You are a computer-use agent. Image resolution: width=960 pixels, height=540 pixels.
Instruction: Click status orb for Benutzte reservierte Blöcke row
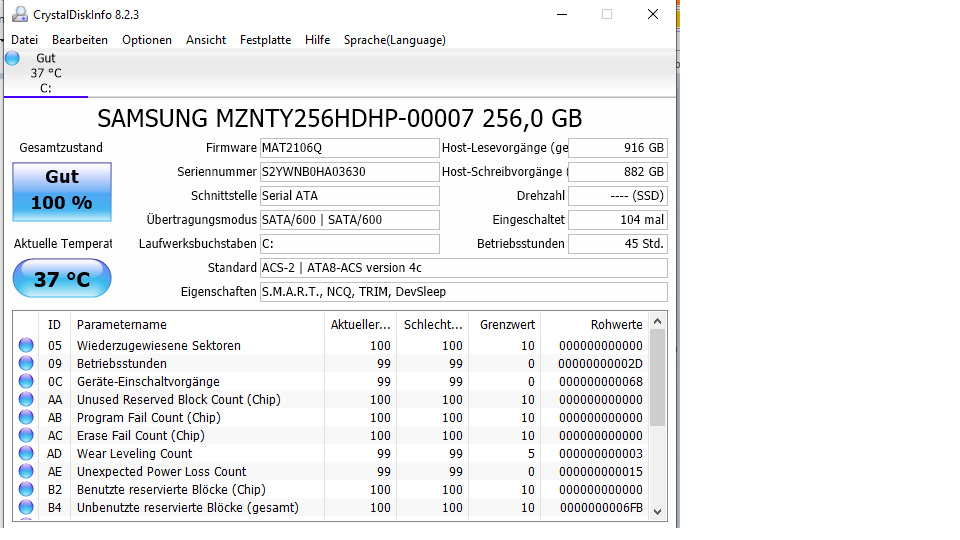(26, 490)
